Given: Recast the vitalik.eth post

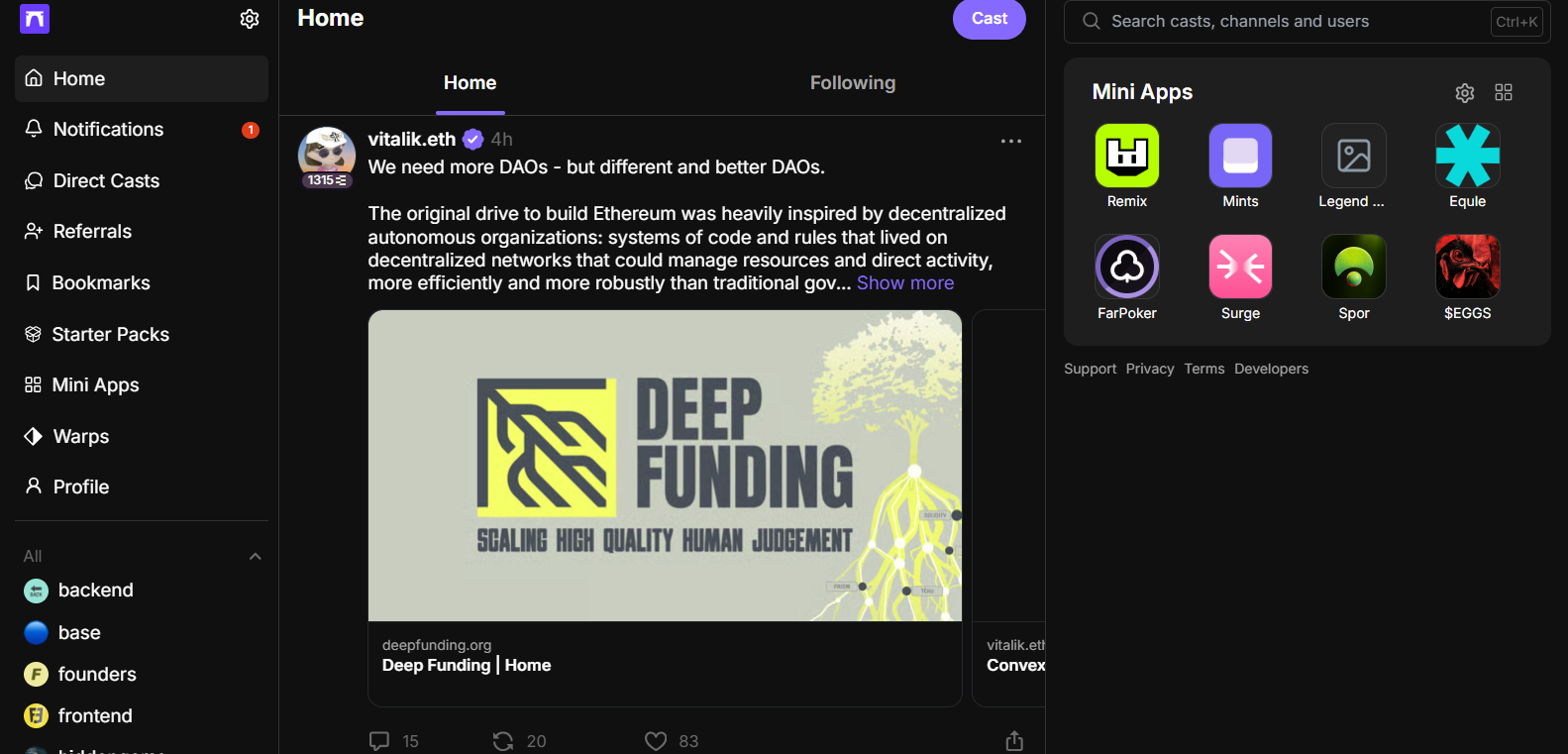Looking at the screenshot, I should click(x=503, y=741).
